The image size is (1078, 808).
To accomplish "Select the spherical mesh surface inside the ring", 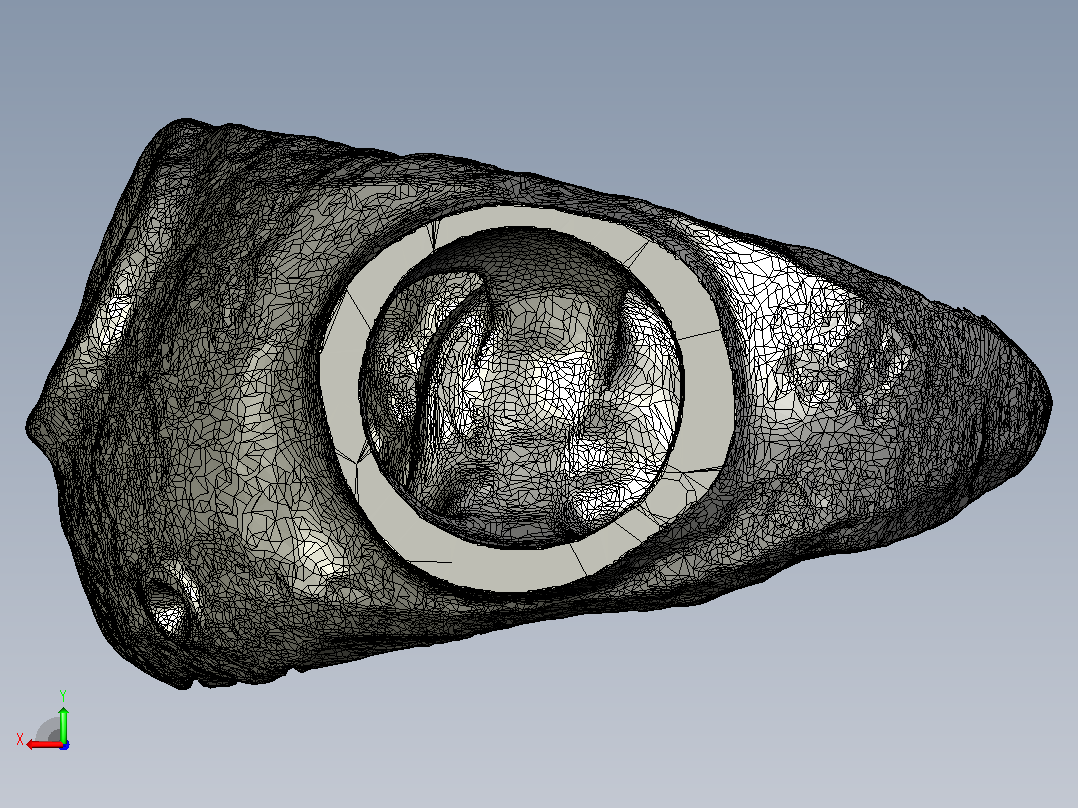I will (x=521, y=388).
